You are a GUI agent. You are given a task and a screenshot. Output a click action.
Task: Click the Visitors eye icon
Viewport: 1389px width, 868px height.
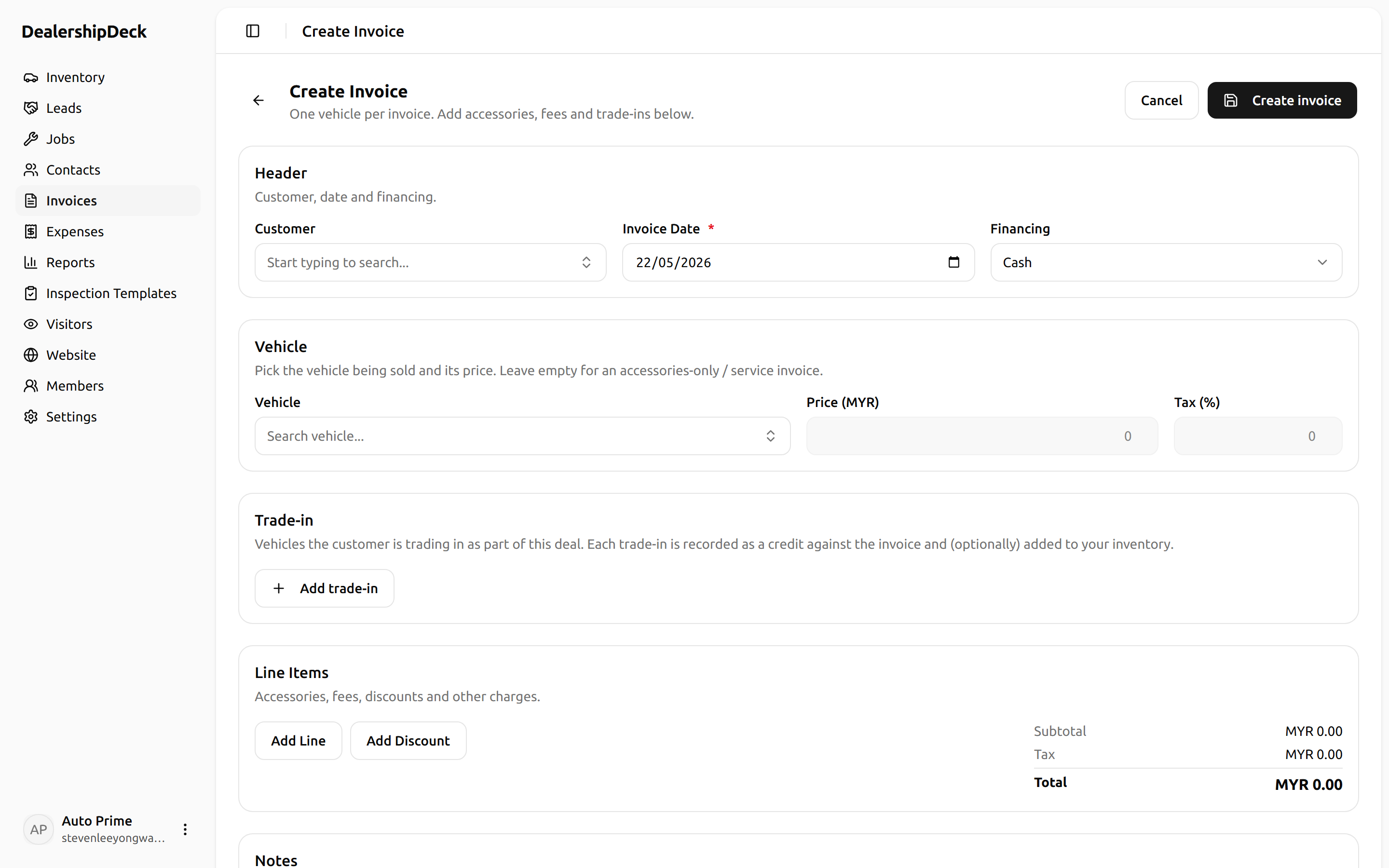click(31, 325)
